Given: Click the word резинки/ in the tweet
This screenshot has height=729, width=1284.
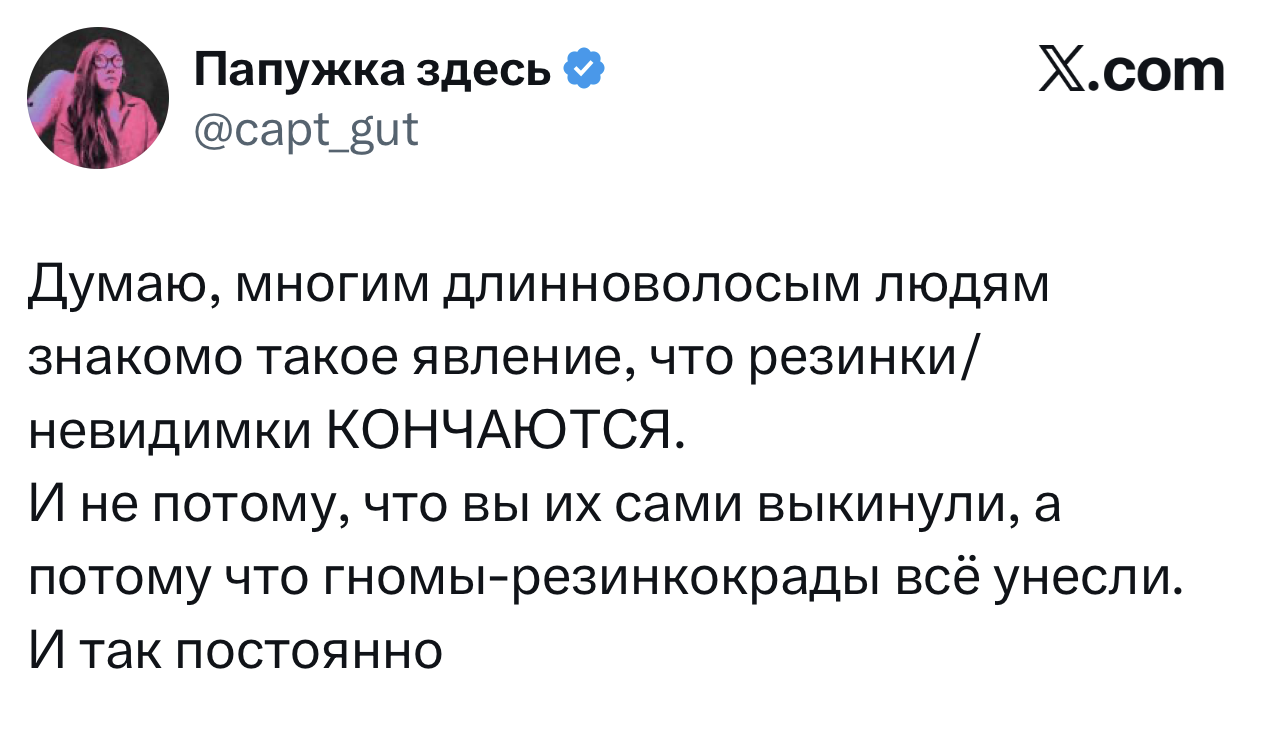Looking at the screenshot, I should 861,360.
